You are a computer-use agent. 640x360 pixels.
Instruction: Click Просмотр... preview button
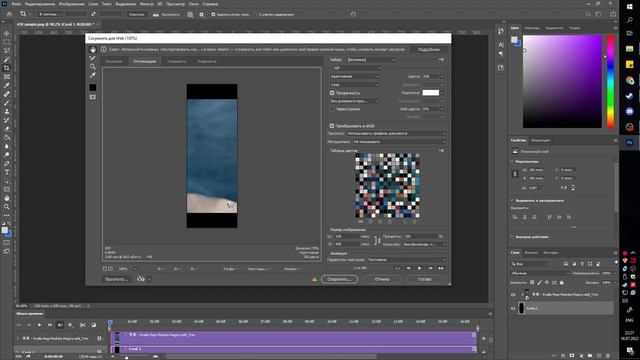116,279
